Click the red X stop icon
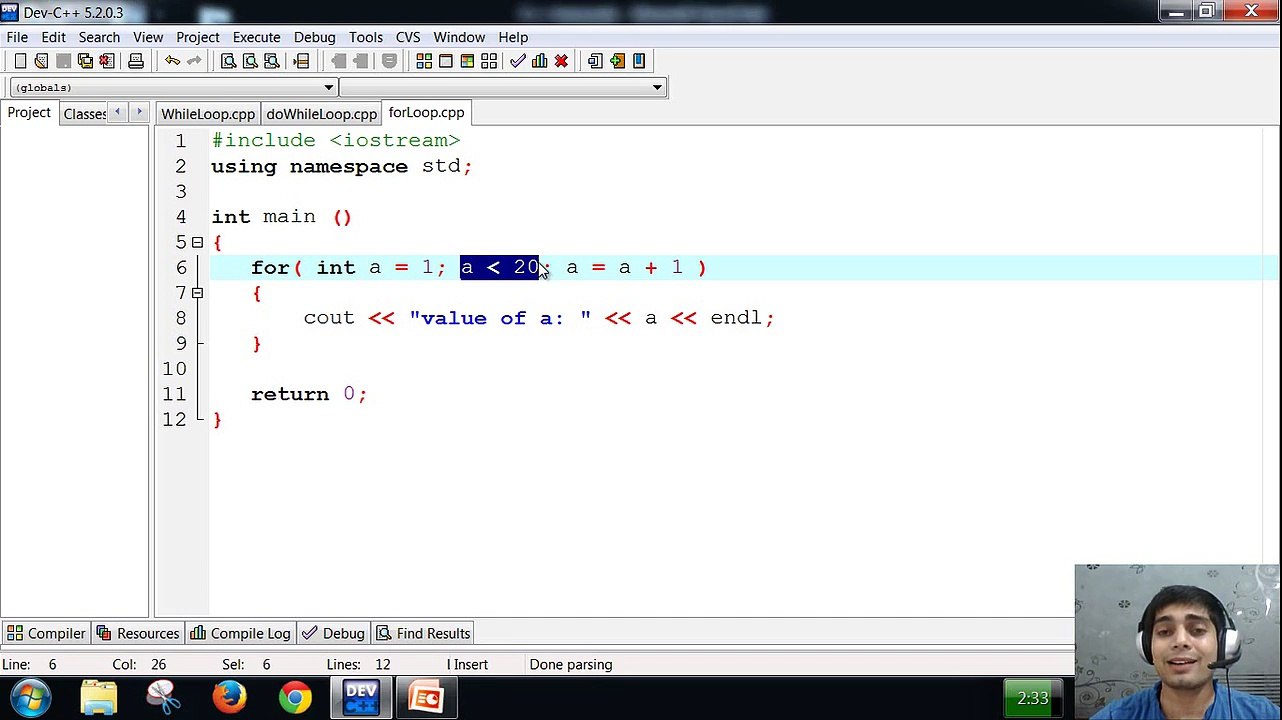The image size is (1282, 720). pyautogui.click(x=561, y=61)
